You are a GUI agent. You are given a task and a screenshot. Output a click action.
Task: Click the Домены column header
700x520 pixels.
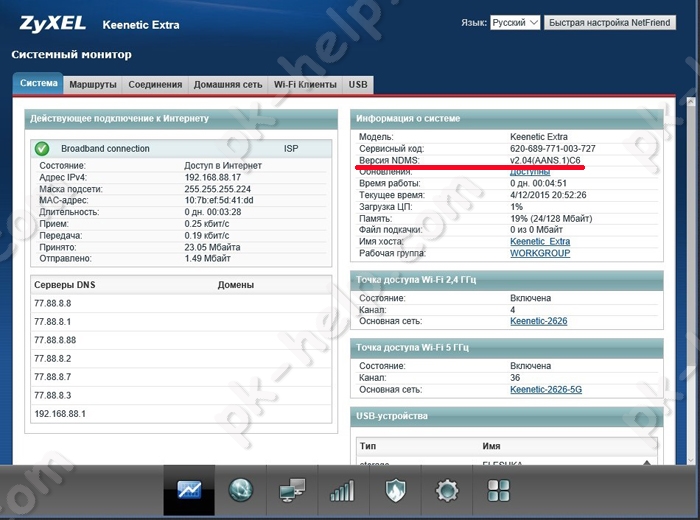[236, 285]
